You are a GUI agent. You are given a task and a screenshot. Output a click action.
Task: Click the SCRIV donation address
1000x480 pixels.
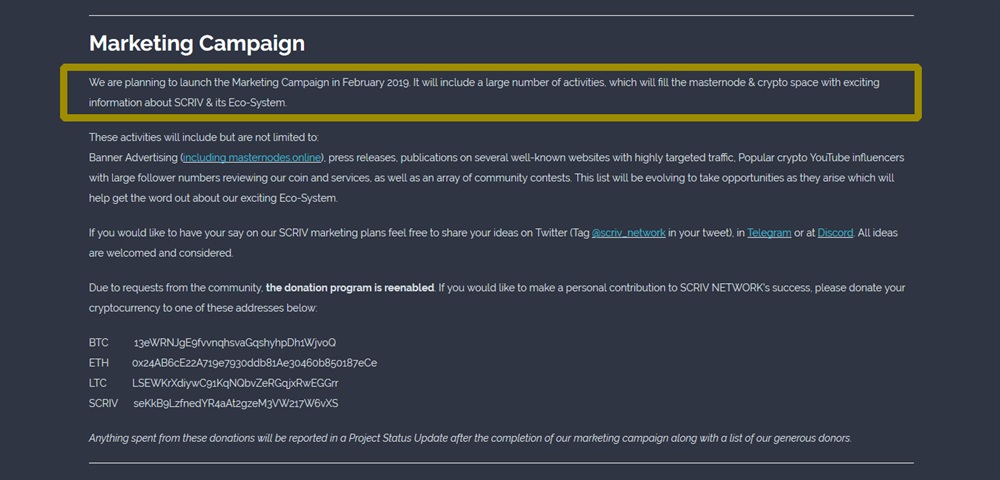[x=236, y=403]
